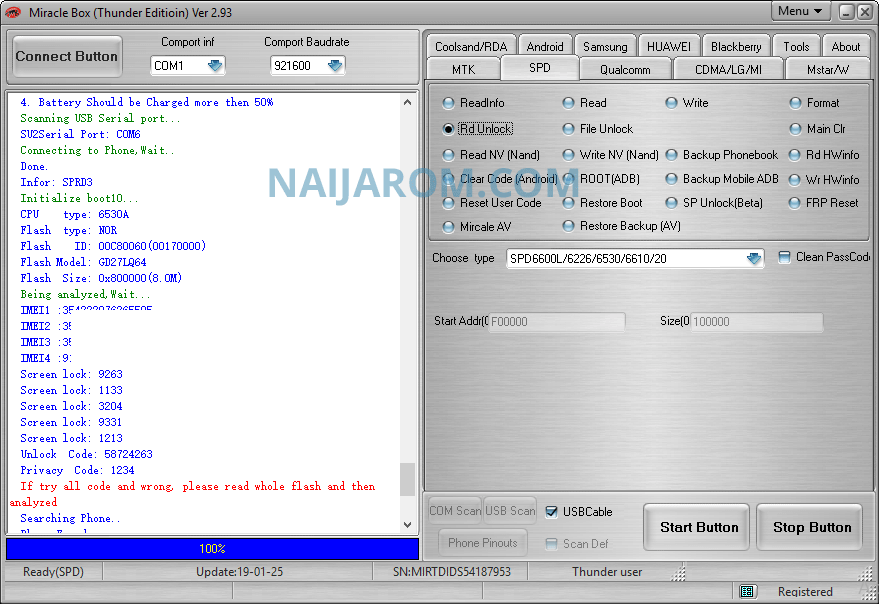This screenshot has width=879, height=604.
Task: Click the SN:MIRTDIDS54187953 status entry
Action: (x=452, y=572)
